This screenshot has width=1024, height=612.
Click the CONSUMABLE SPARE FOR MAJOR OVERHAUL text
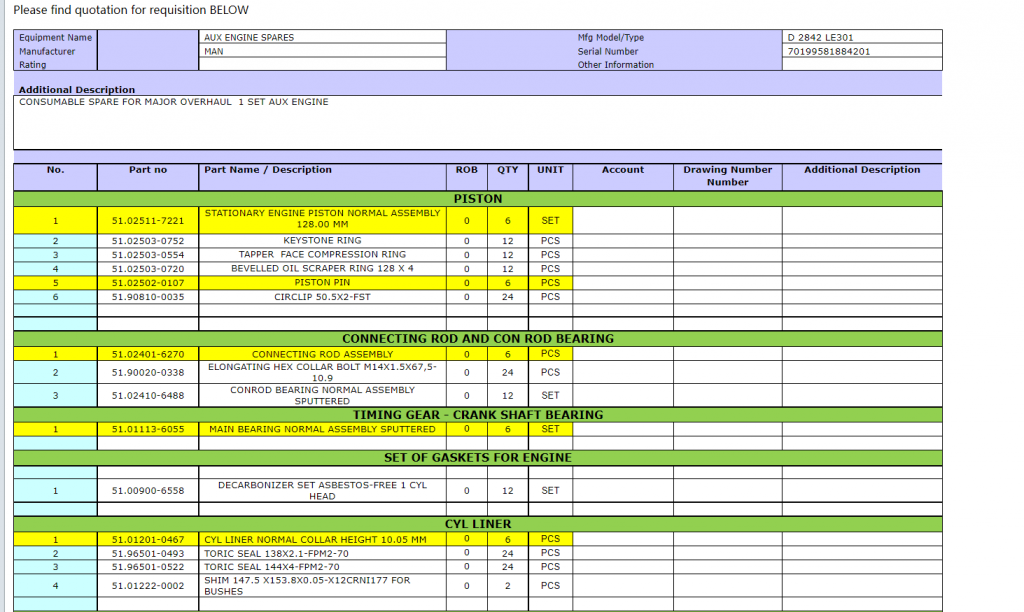point(174,102)
